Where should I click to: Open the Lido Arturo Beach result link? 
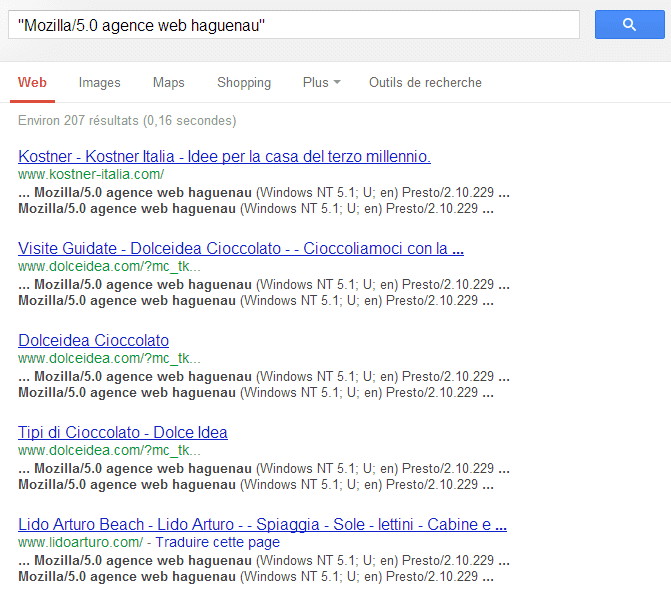[262, 525]
